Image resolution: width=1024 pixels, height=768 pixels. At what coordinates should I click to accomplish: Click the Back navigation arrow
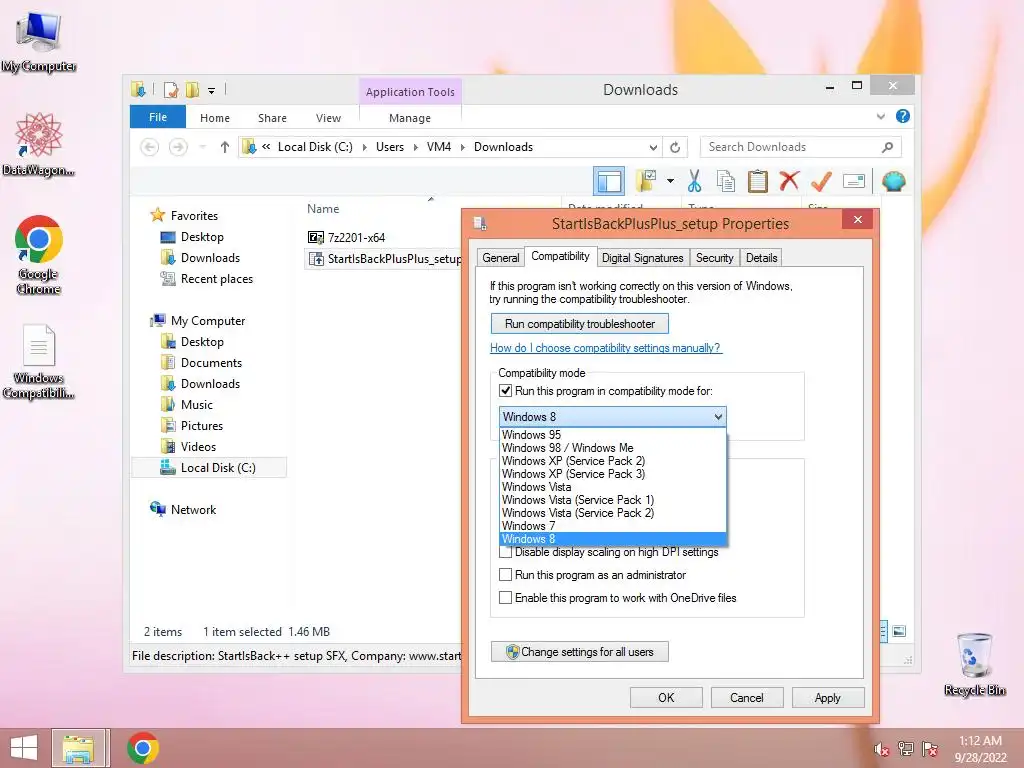[x=150, y=147]
